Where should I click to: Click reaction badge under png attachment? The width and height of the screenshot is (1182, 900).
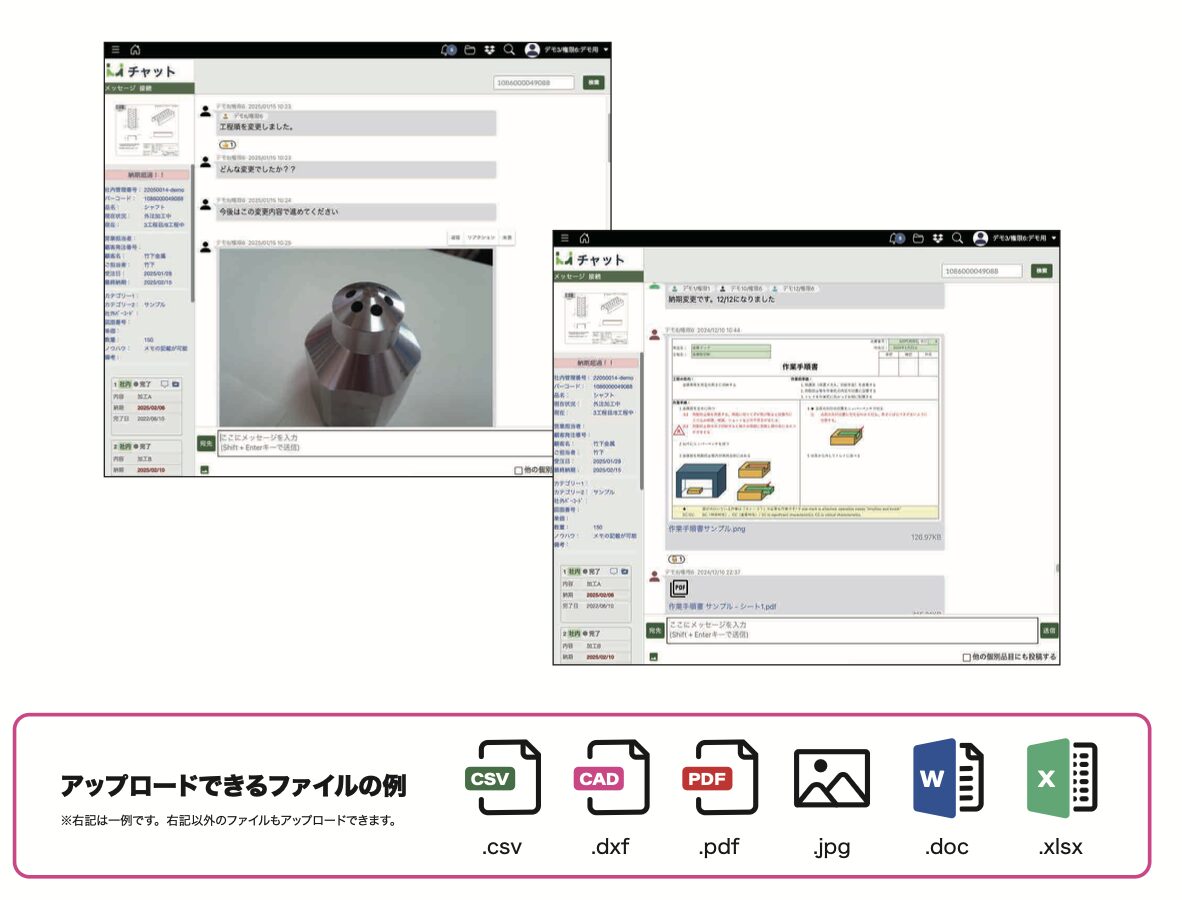[x=677, y=559]
